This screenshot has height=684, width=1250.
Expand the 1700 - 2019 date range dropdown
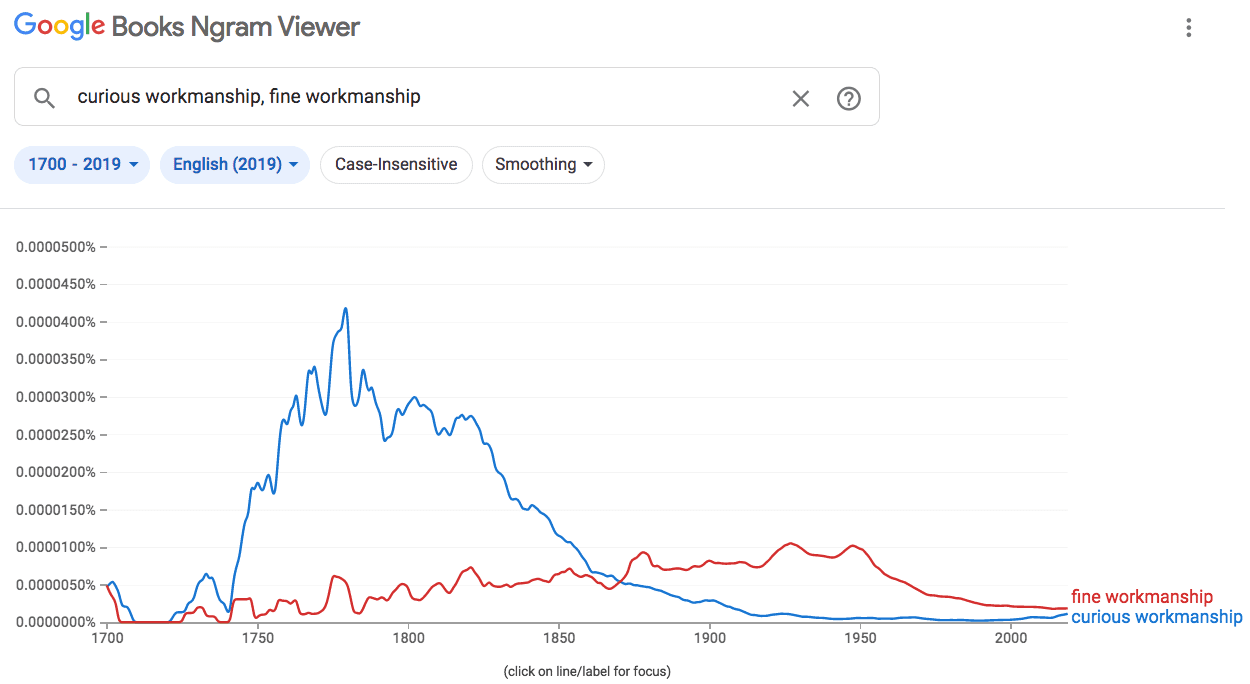(x=82, y=165)
